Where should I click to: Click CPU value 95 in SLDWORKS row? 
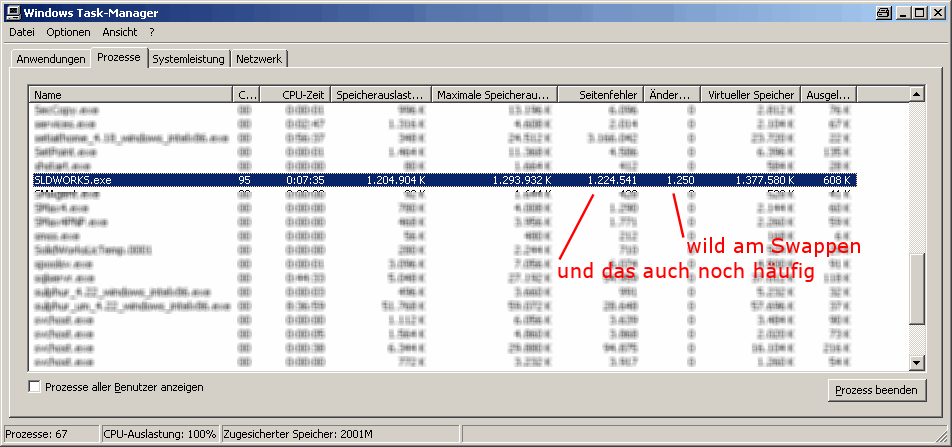tap(245, 180)
